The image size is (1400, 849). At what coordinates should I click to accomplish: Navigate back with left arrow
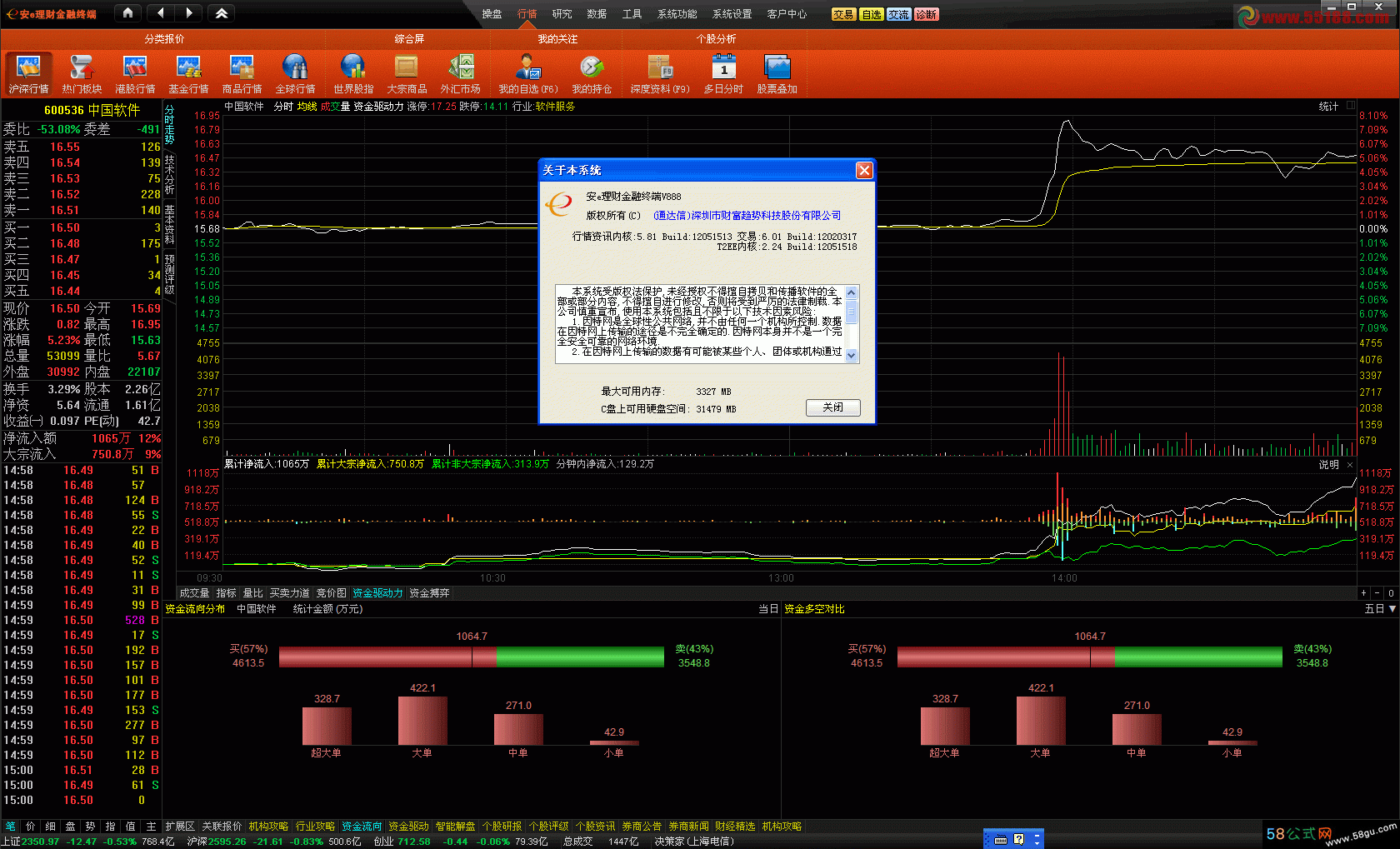point(161,12)
